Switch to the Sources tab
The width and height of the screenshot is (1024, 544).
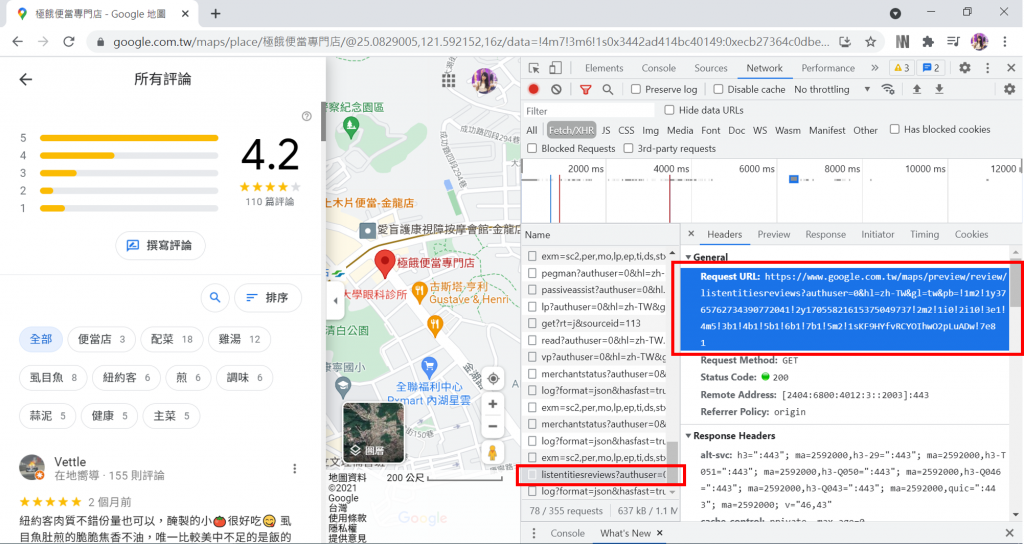coord(711,68)
